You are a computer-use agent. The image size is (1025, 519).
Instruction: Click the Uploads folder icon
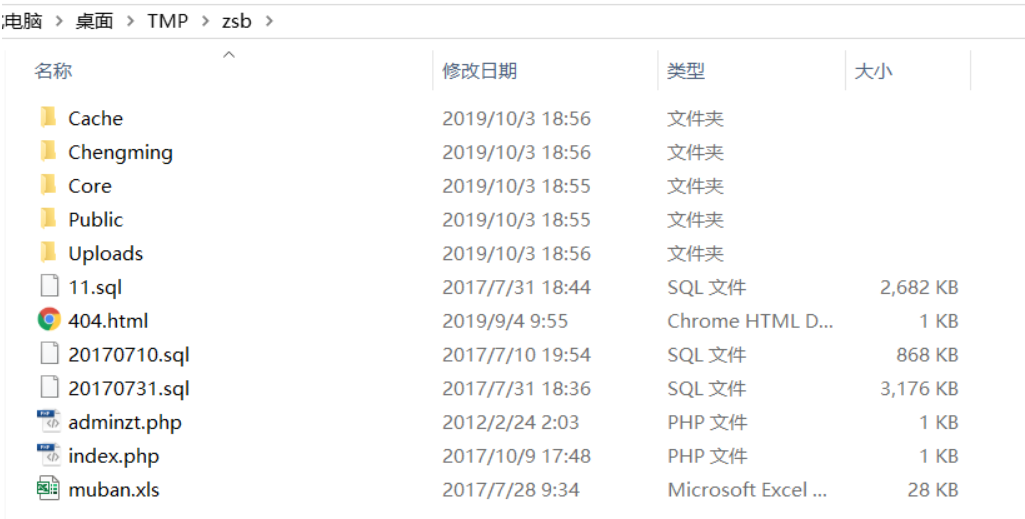(48, 253)
